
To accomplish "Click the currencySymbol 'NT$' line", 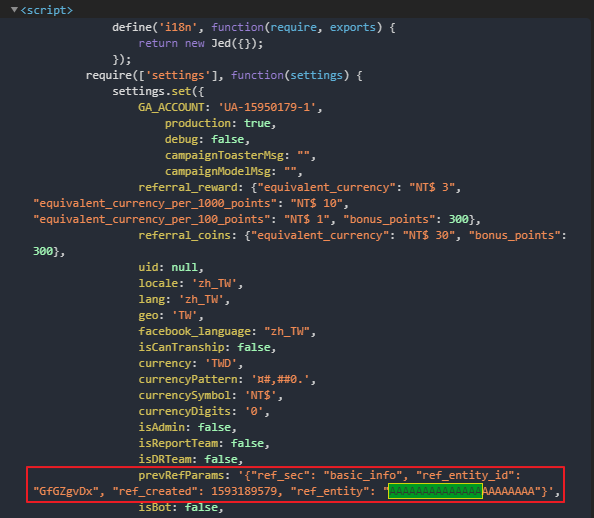I will [x=211, y=395].
